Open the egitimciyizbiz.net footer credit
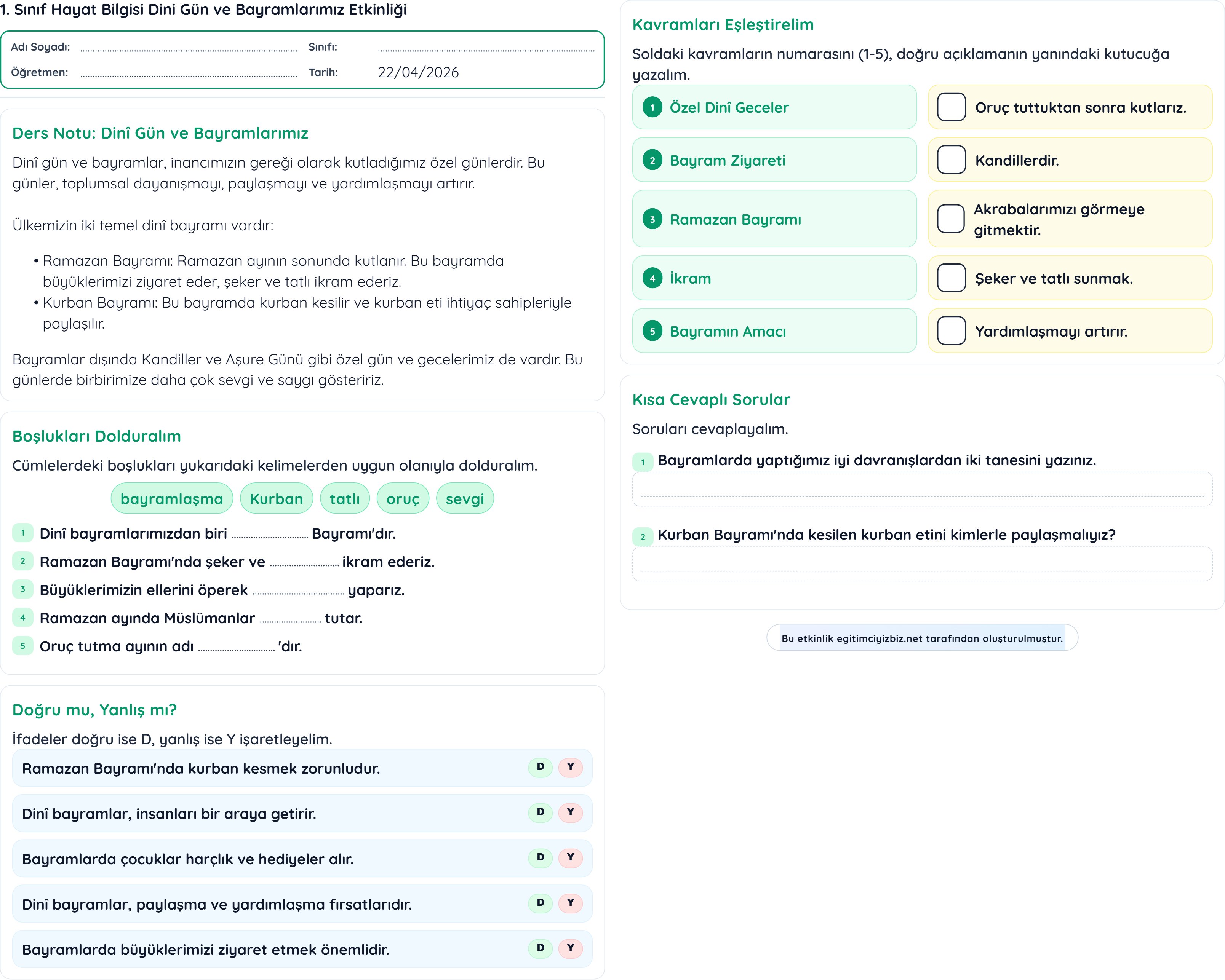 921,638
